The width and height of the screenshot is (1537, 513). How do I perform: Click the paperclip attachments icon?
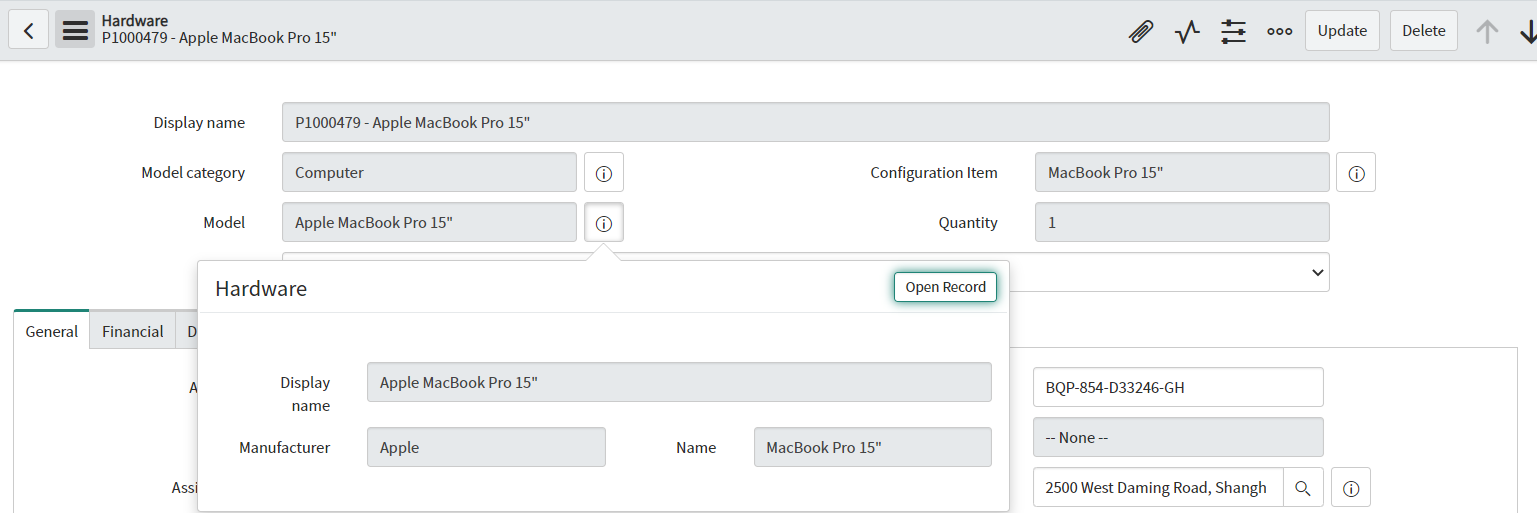1140,31
